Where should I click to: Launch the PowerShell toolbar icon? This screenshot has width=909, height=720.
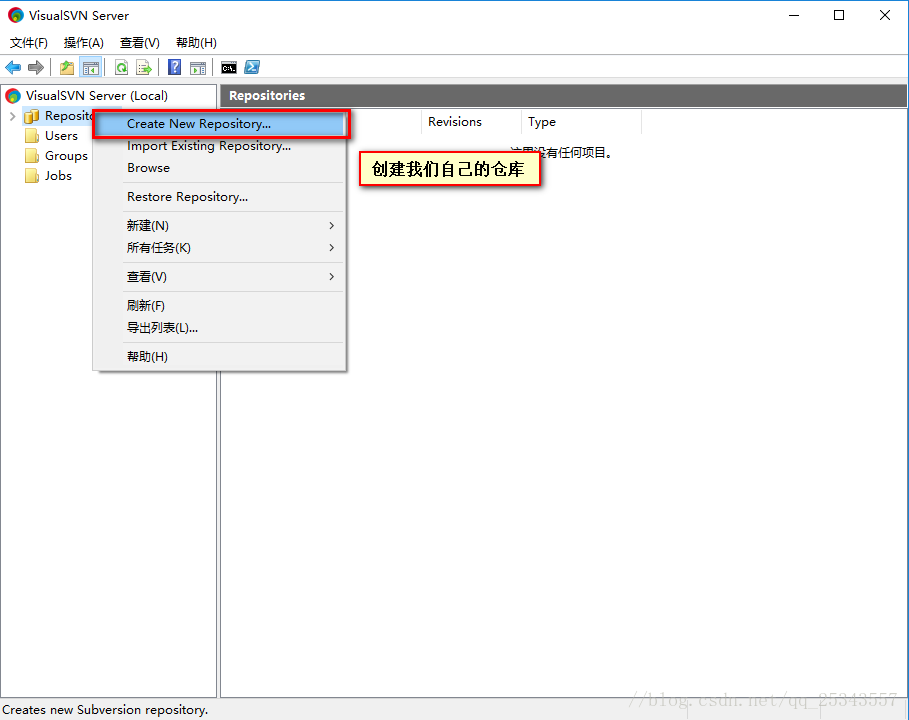click(252, 67)
